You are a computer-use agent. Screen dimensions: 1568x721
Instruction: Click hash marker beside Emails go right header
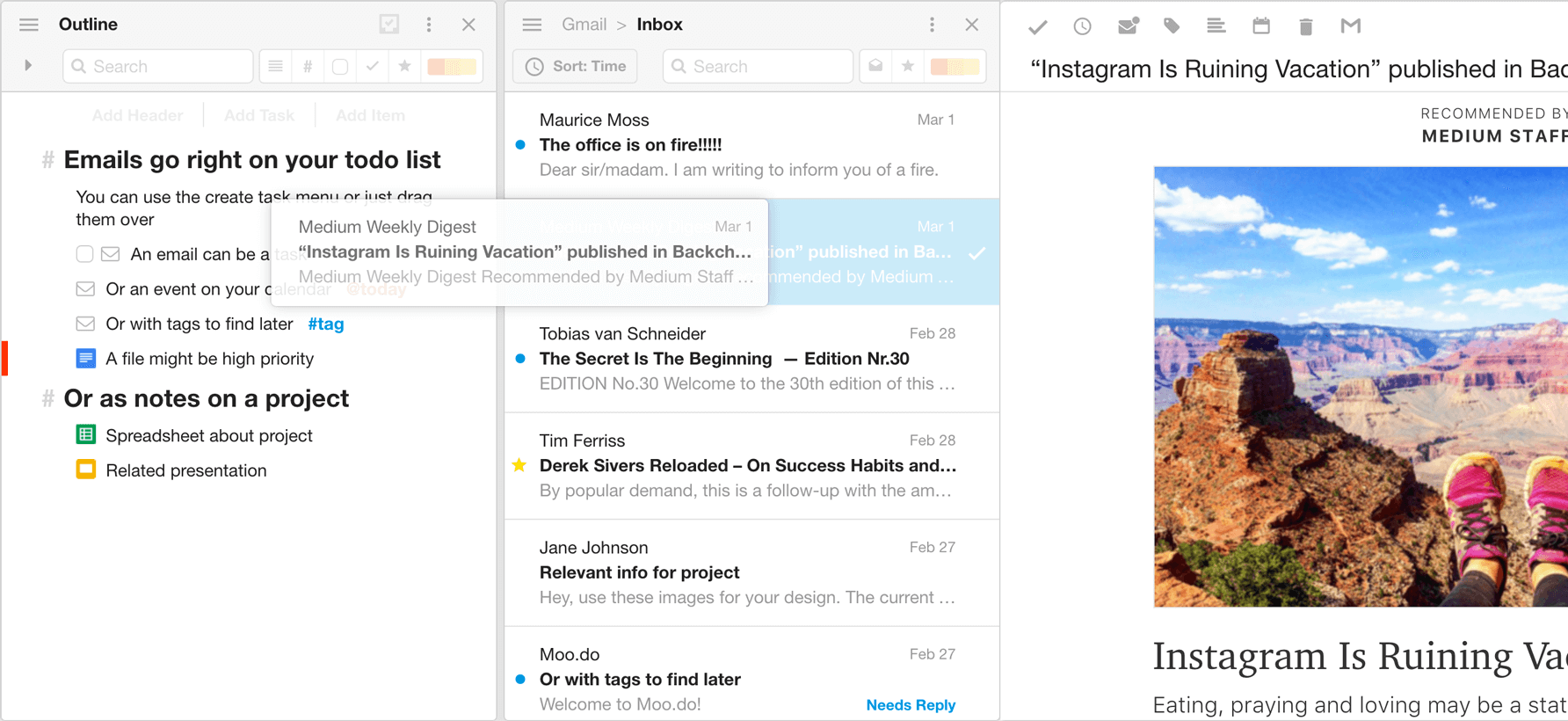click(x=47, y=160)
